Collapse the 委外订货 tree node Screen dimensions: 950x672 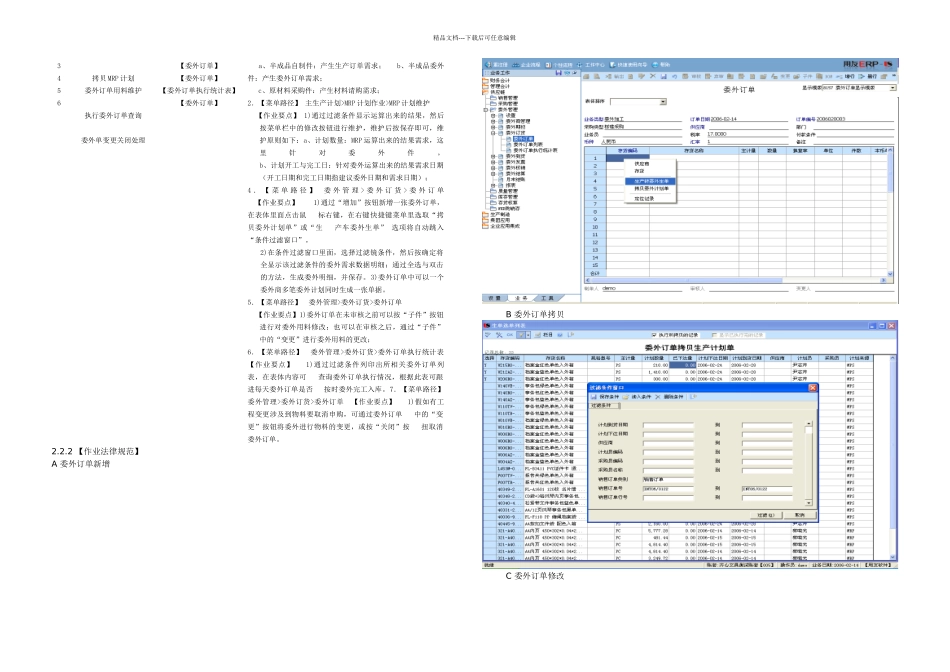pos(493,133)
